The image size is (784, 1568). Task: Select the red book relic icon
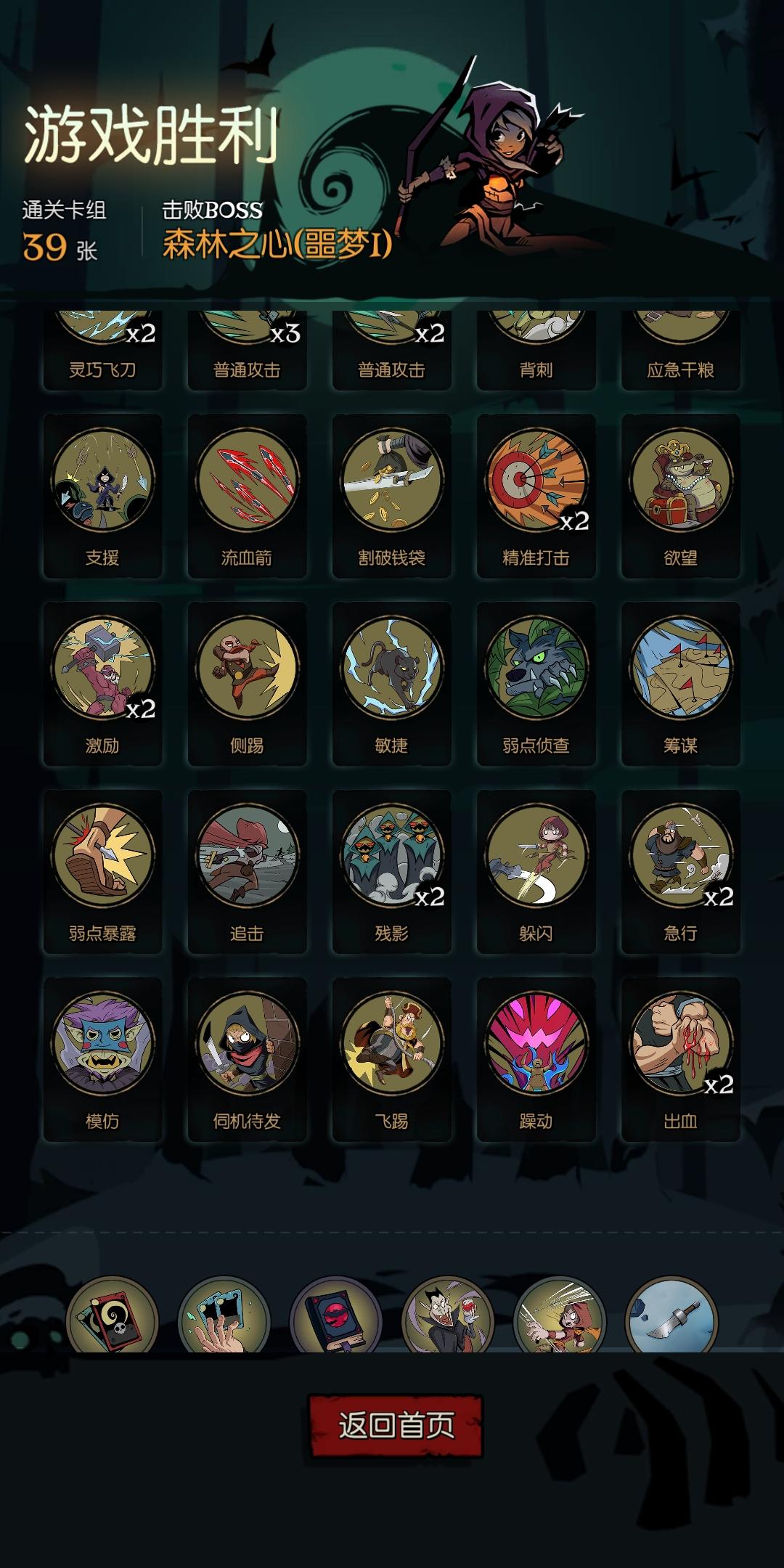coord(336,1315)
